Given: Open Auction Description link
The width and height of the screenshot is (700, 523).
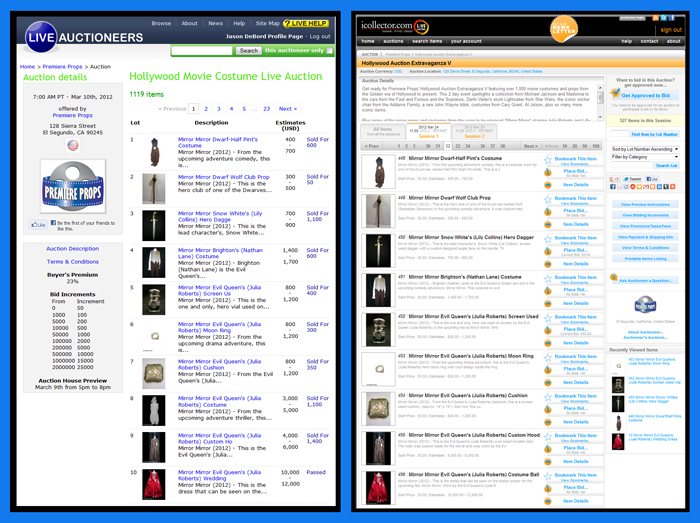Looking at the screenshot, I should coord(73,249).
